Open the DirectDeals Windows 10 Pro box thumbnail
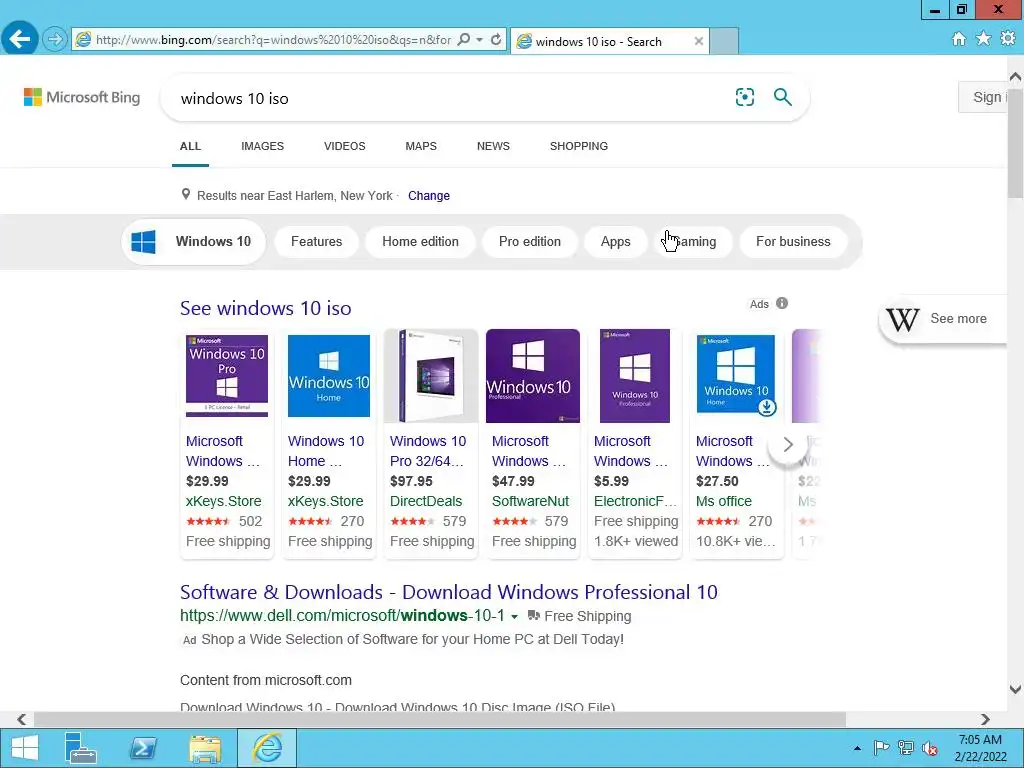The image size is (1024, 768). click(431, 376)
